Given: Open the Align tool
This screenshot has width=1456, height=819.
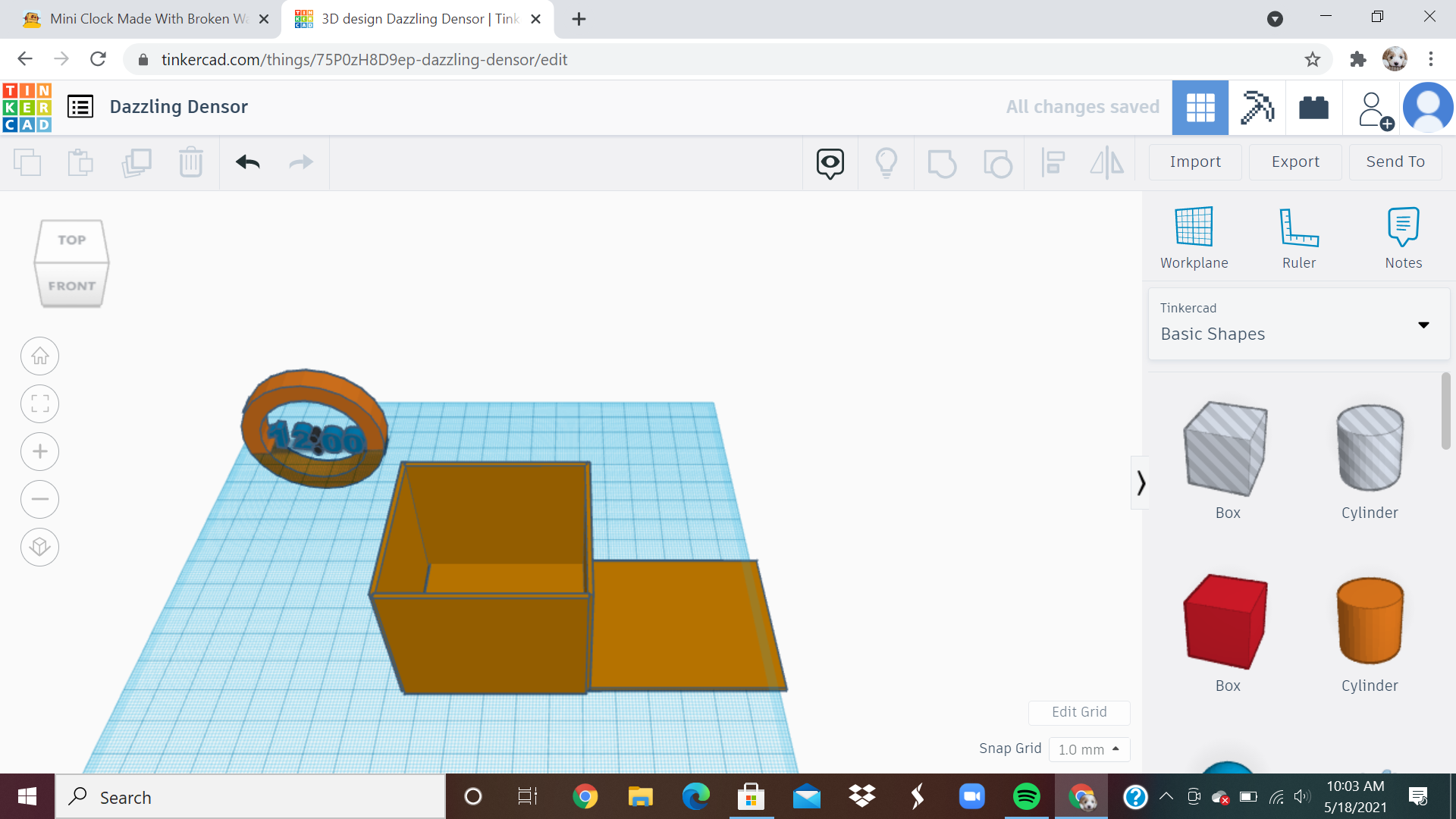Looking at the screenshot, I should click(x=1053, y=162).
